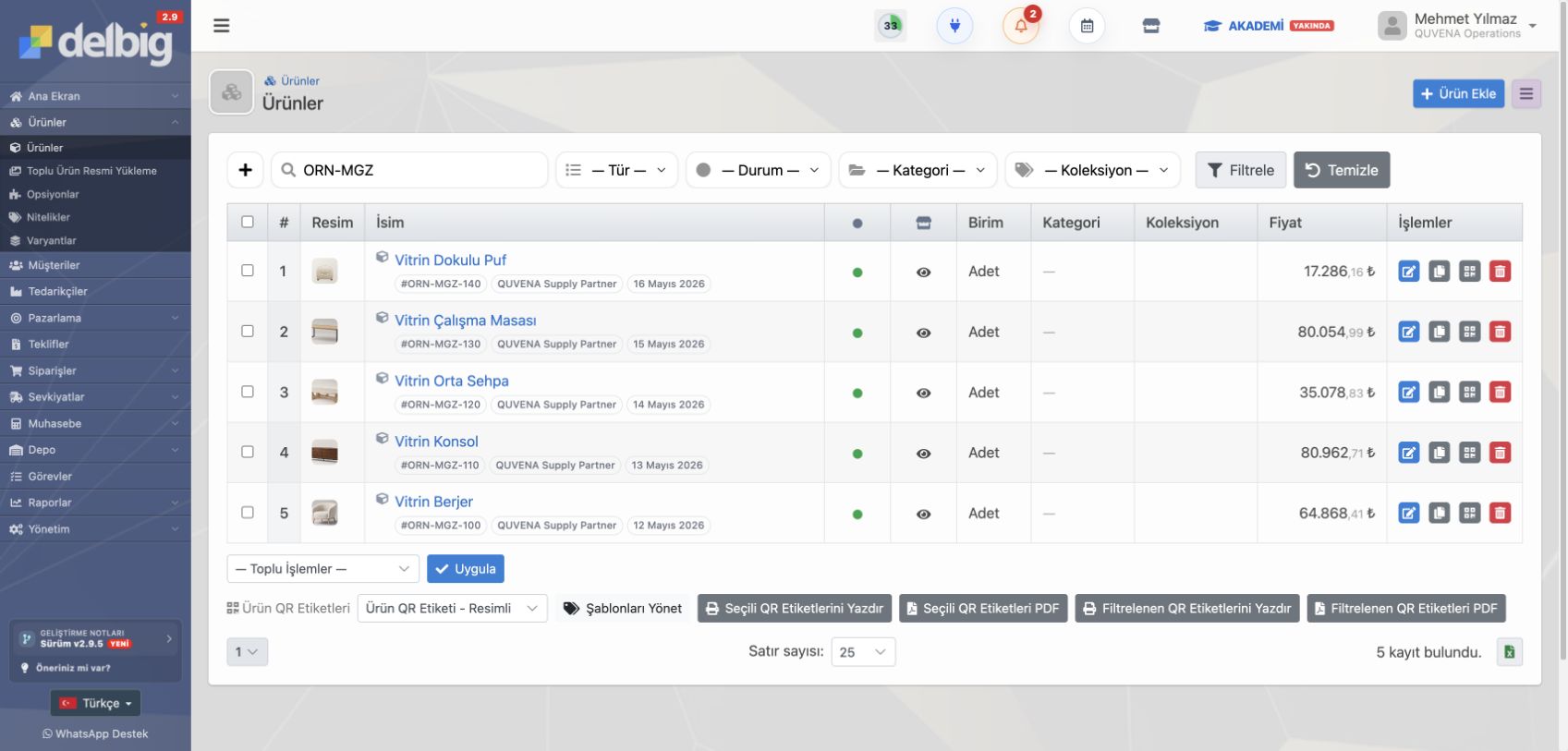1568x751 pixels.
Task: Show QR code for Vitrin Dokulu Puf
Action: pos(1469,272)
